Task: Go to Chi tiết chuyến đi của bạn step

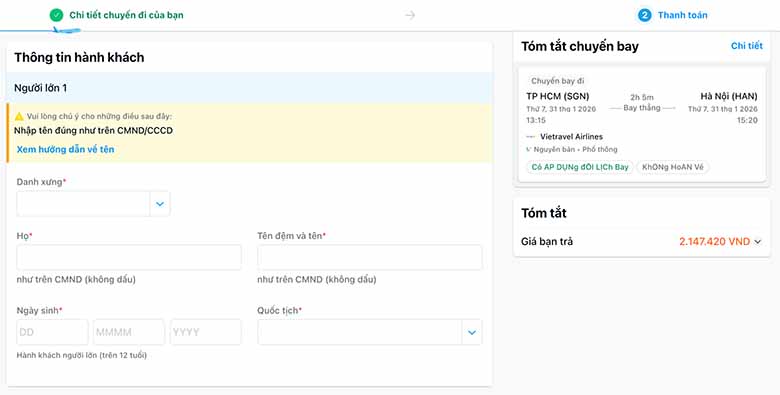Action: tap(126, 15)
